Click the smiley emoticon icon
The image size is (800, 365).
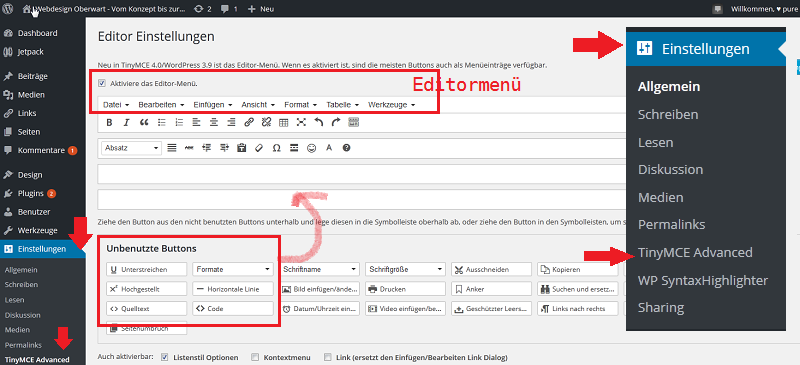(x=311, y=148)
